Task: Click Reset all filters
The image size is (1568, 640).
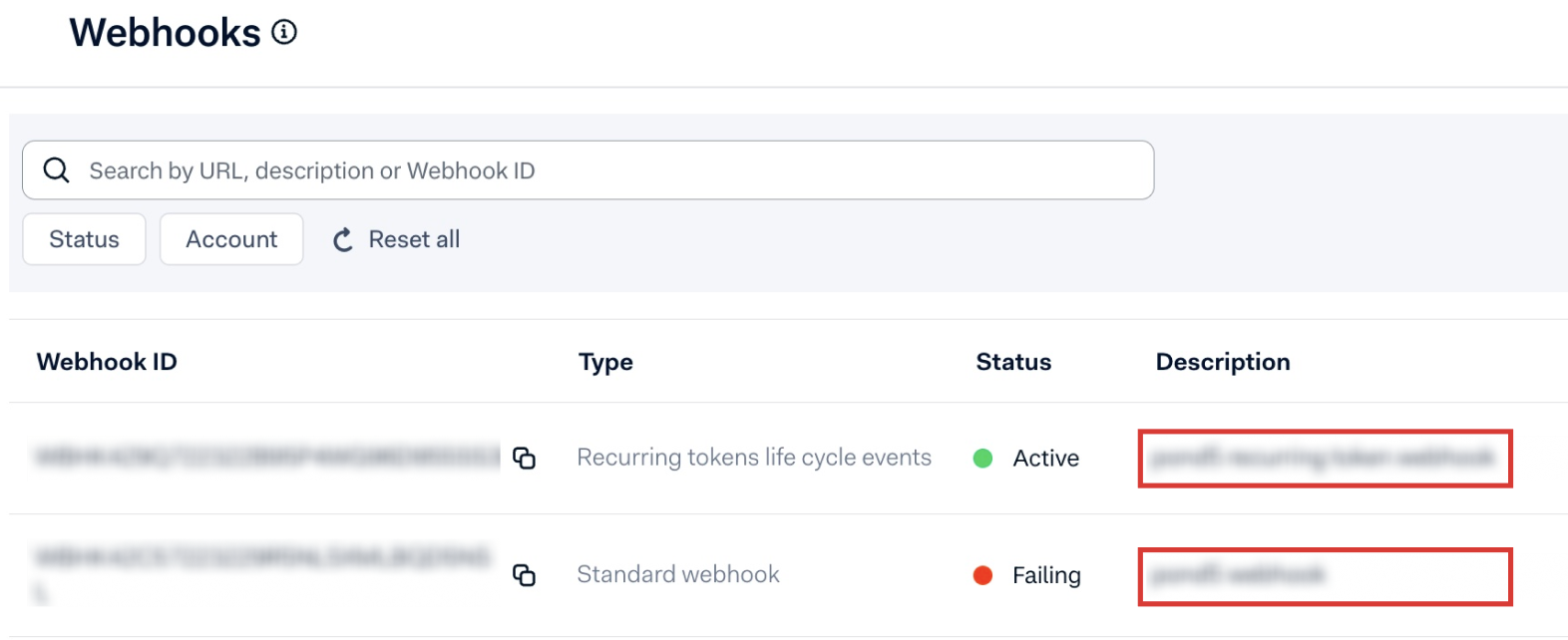Action: [396, 239]
